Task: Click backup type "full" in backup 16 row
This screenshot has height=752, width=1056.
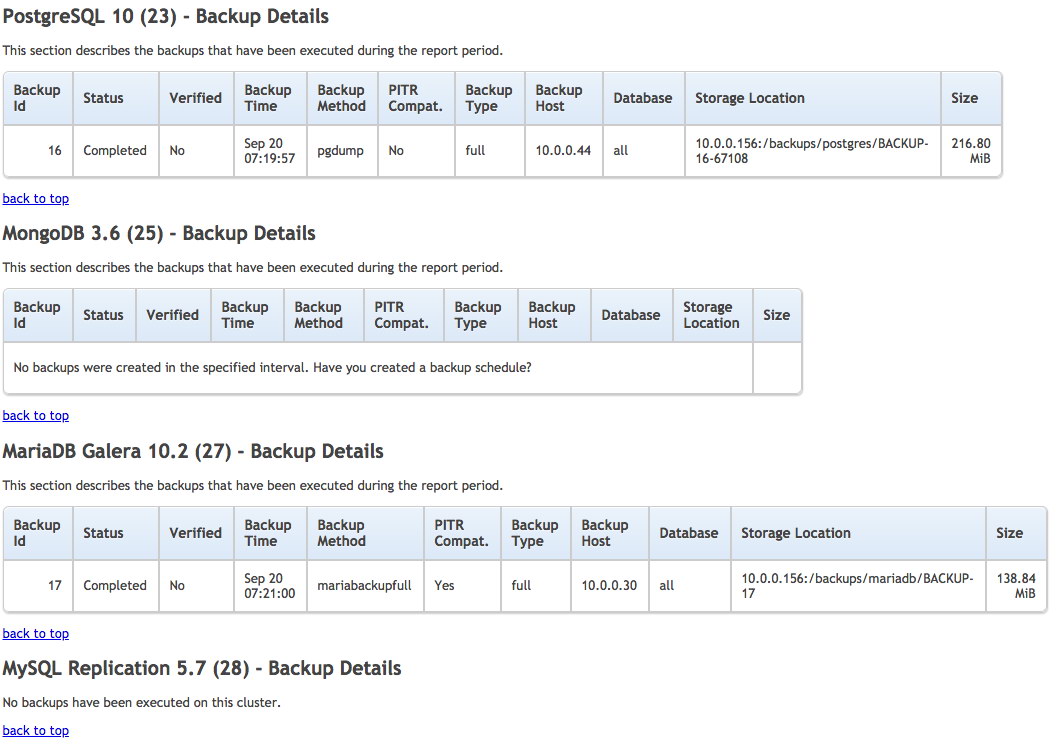Action: click(x=475, y=151)
